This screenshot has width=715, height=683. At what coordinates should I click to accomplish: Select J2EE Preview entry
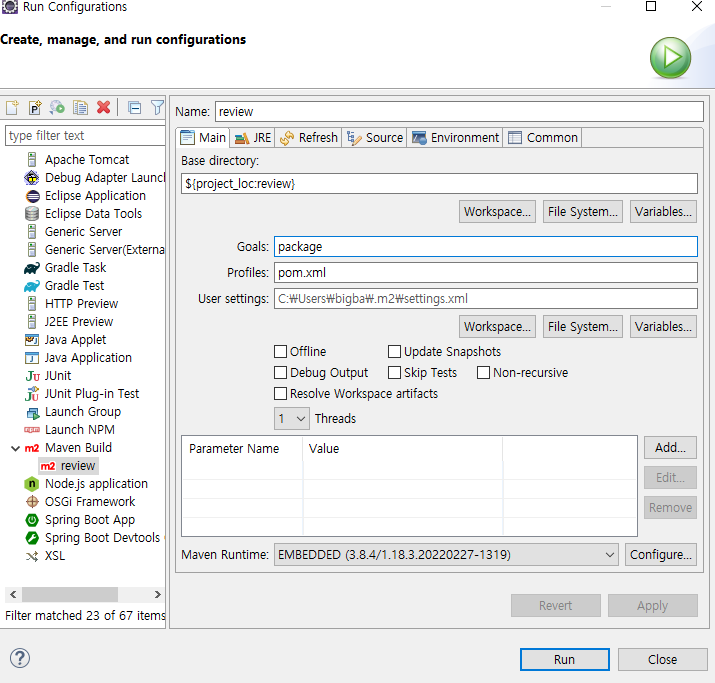tap(78, 321)
